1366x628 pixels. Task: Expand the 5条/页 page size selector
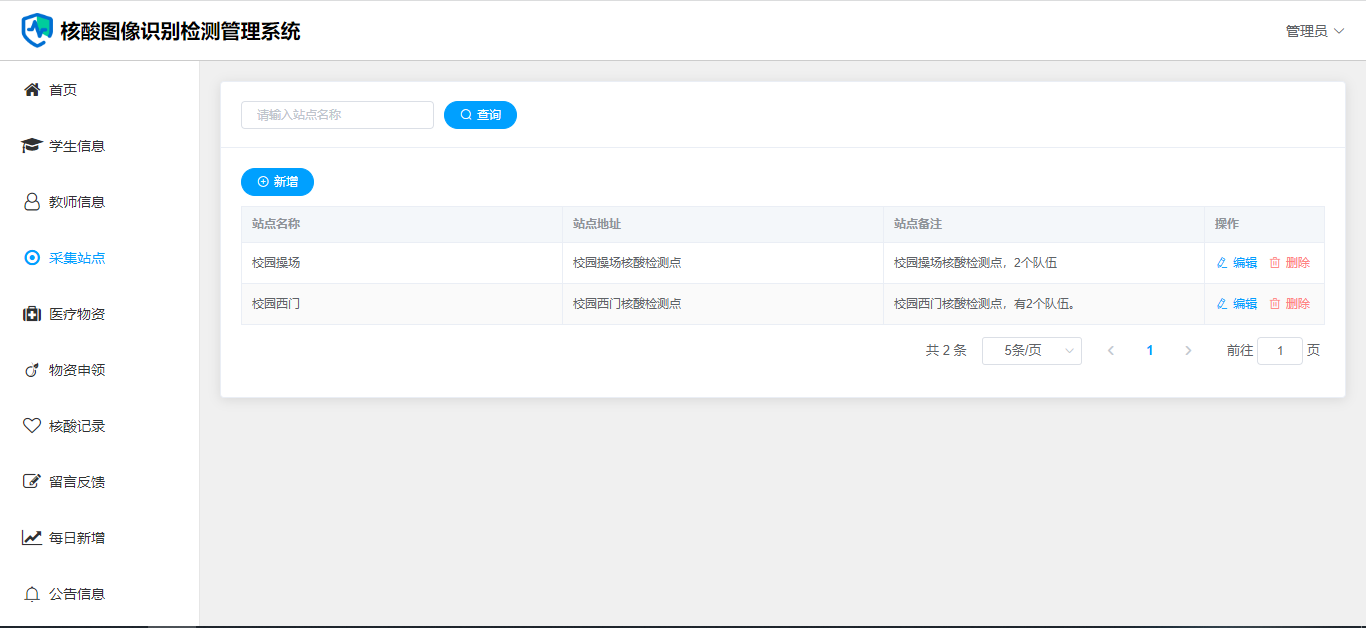(1031, 351)
